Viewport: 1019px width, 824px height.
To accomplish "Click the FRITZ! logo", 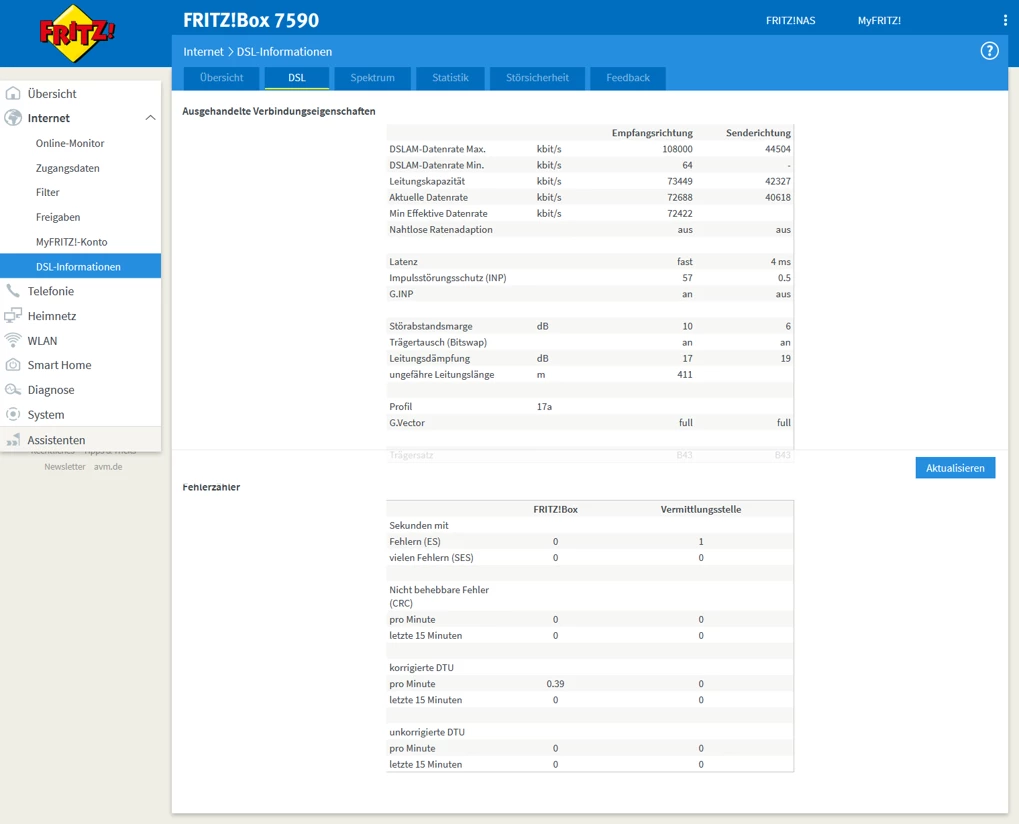I will [77, 33].
